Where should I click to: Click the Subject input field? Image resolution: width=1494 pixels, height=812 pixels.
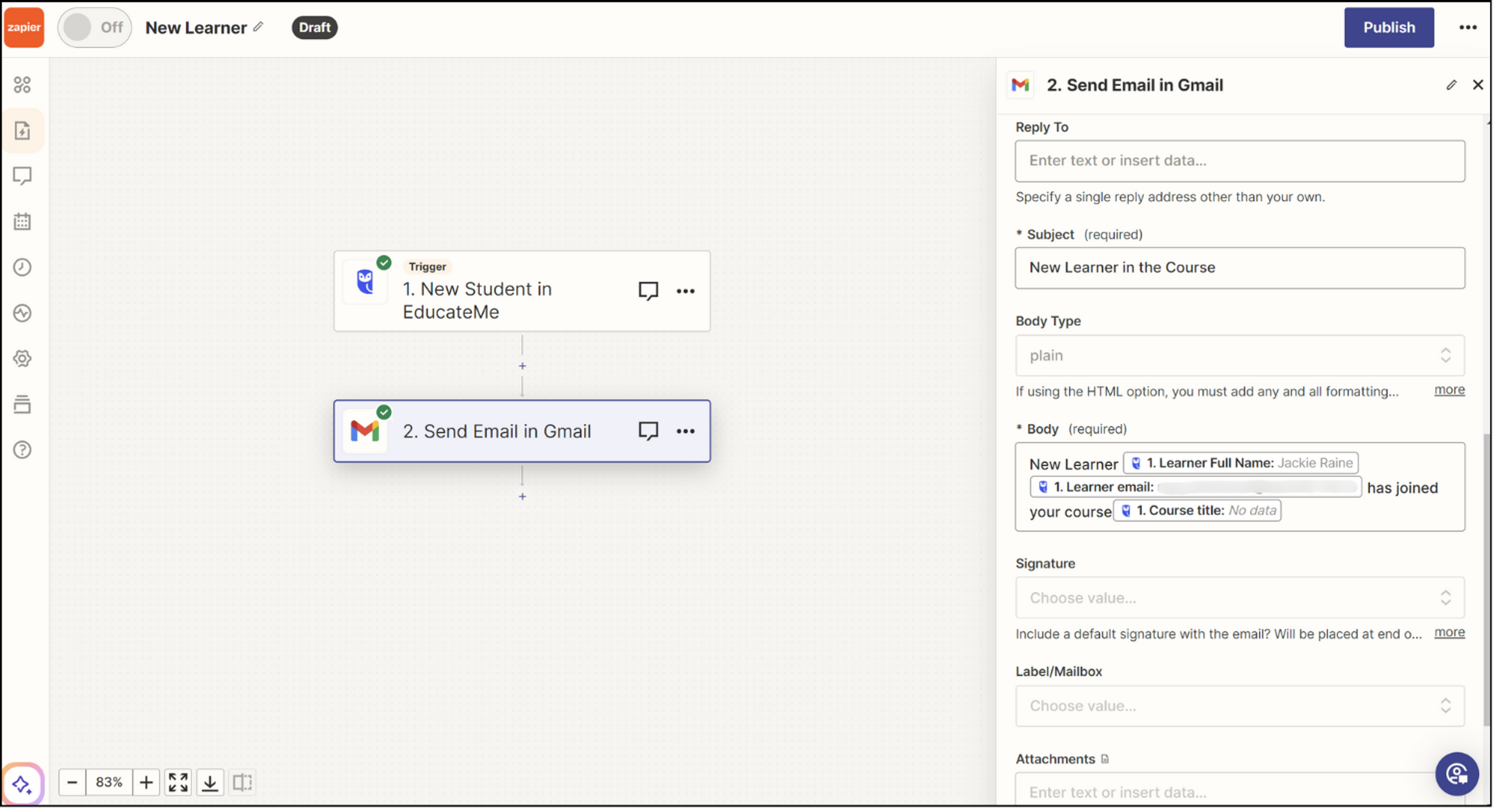[1240, 268]
